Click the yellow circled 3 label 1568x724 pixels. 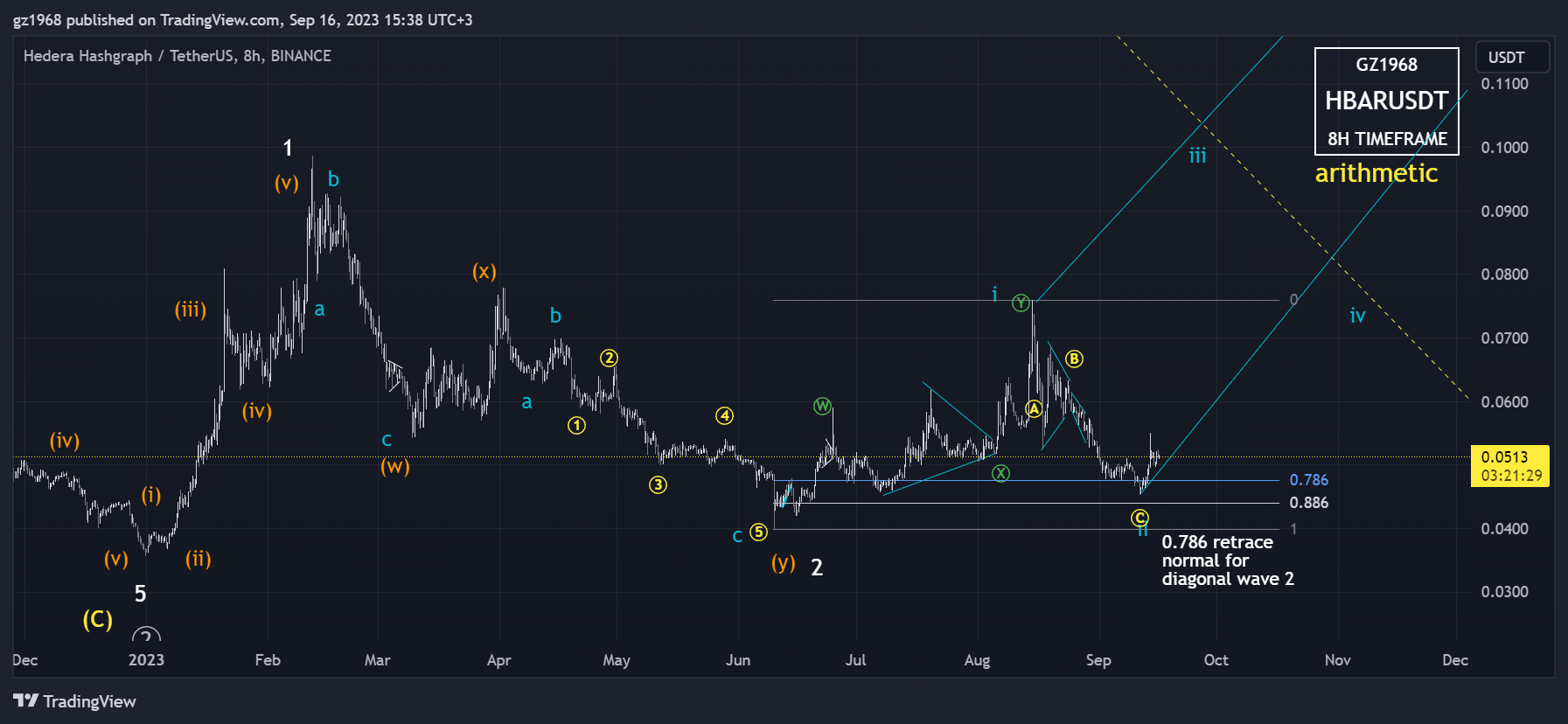click(x=658, y=484)
